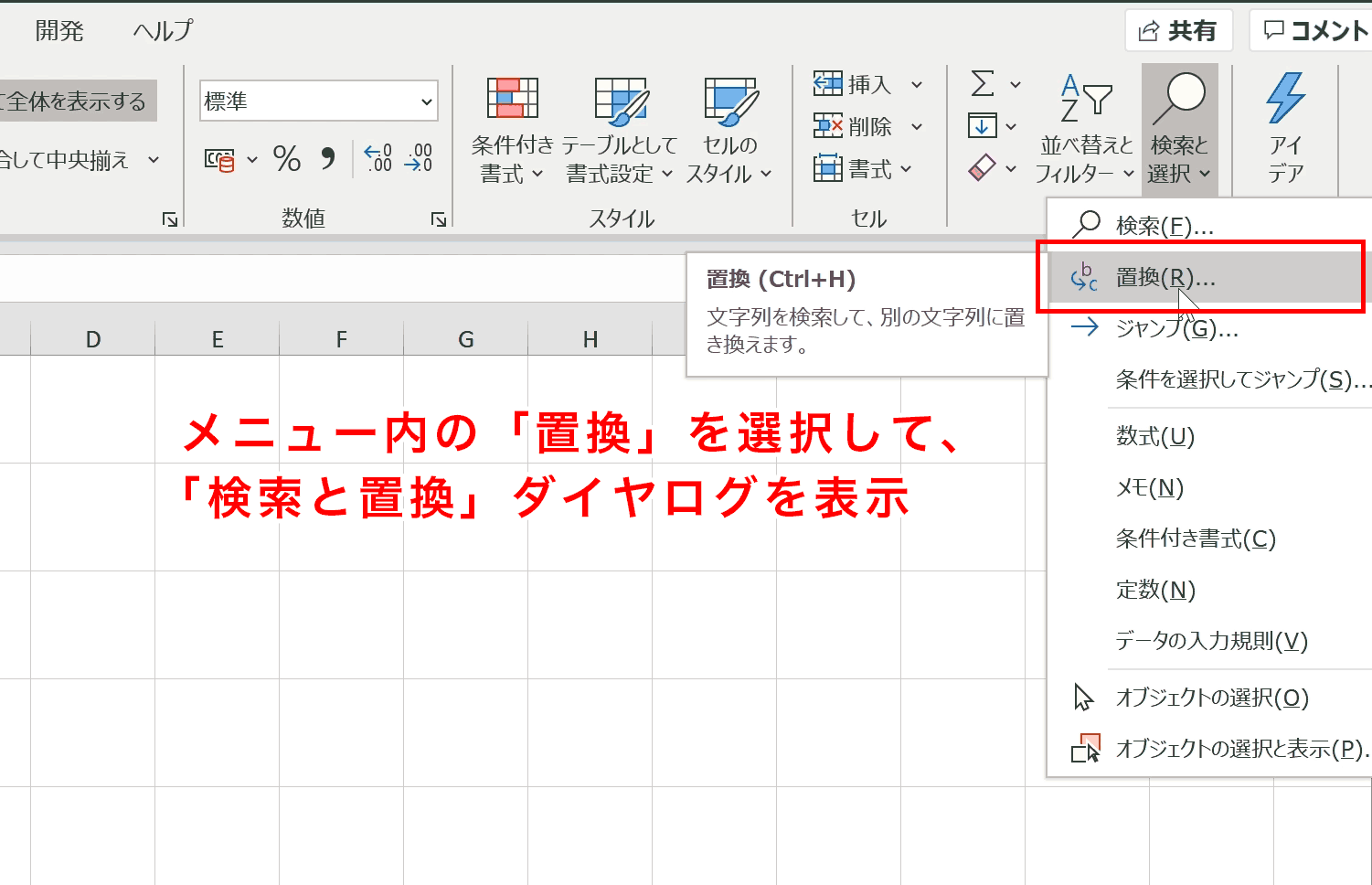1372x885 pixels.
Task: Click the Format as Table icon
Action: pos(622,101)
